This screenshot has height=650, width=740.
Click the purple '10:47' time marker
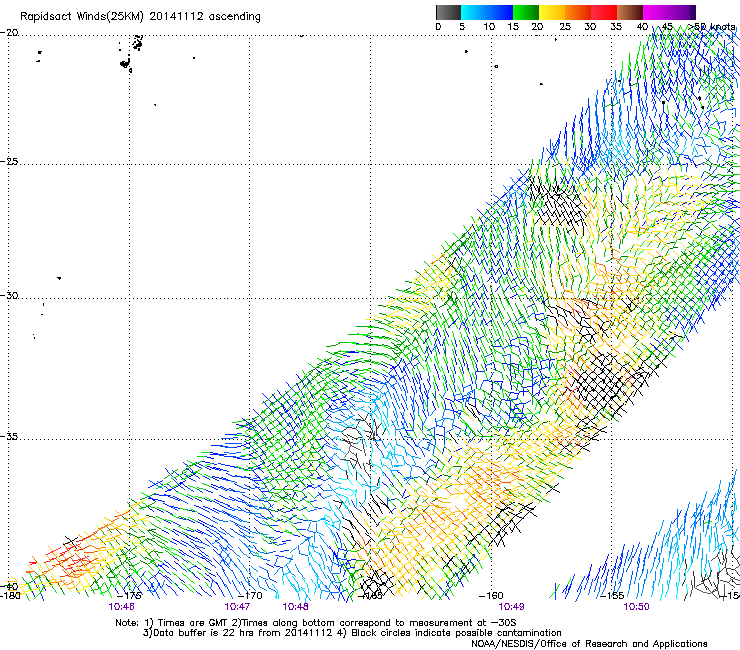coord(237,607)
